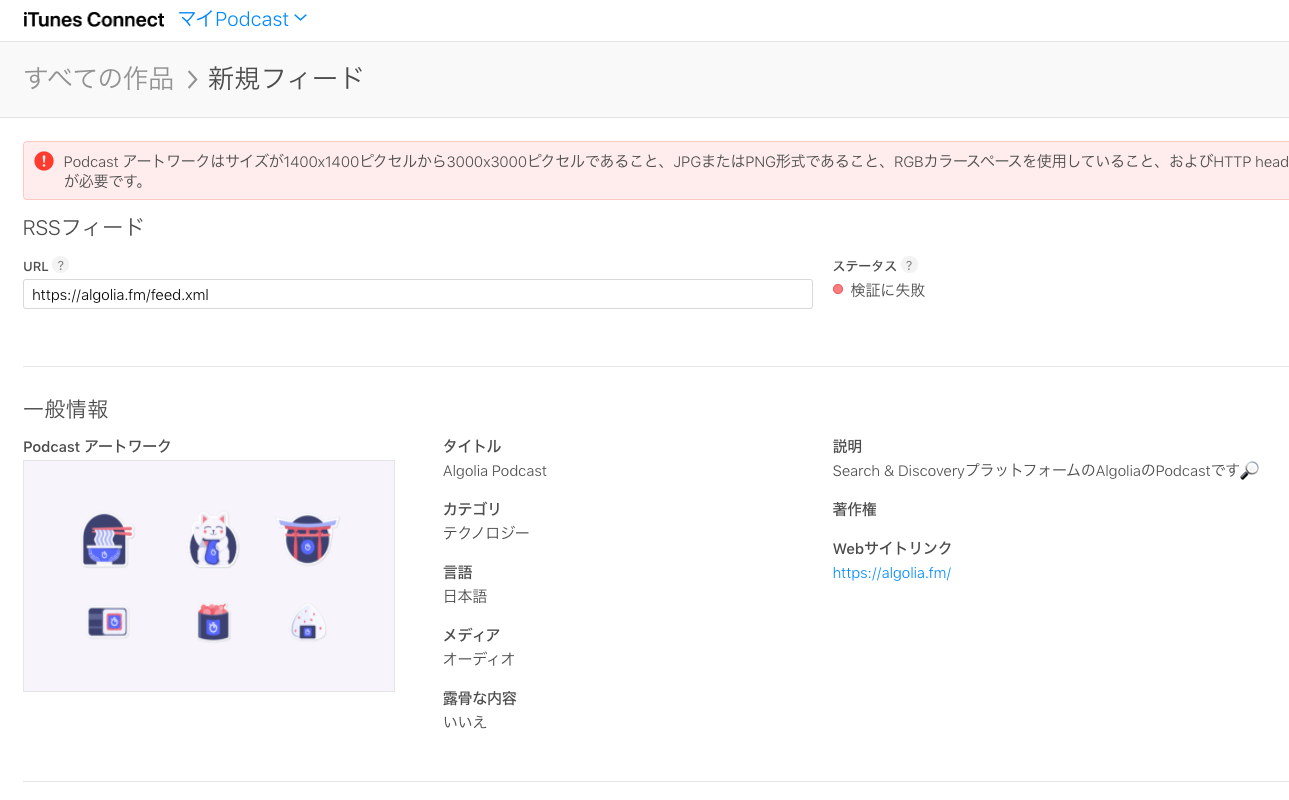The image size is (1289, 800).
Task: Go back to すべての作品 breadcrumb
Action: (99, 79)
